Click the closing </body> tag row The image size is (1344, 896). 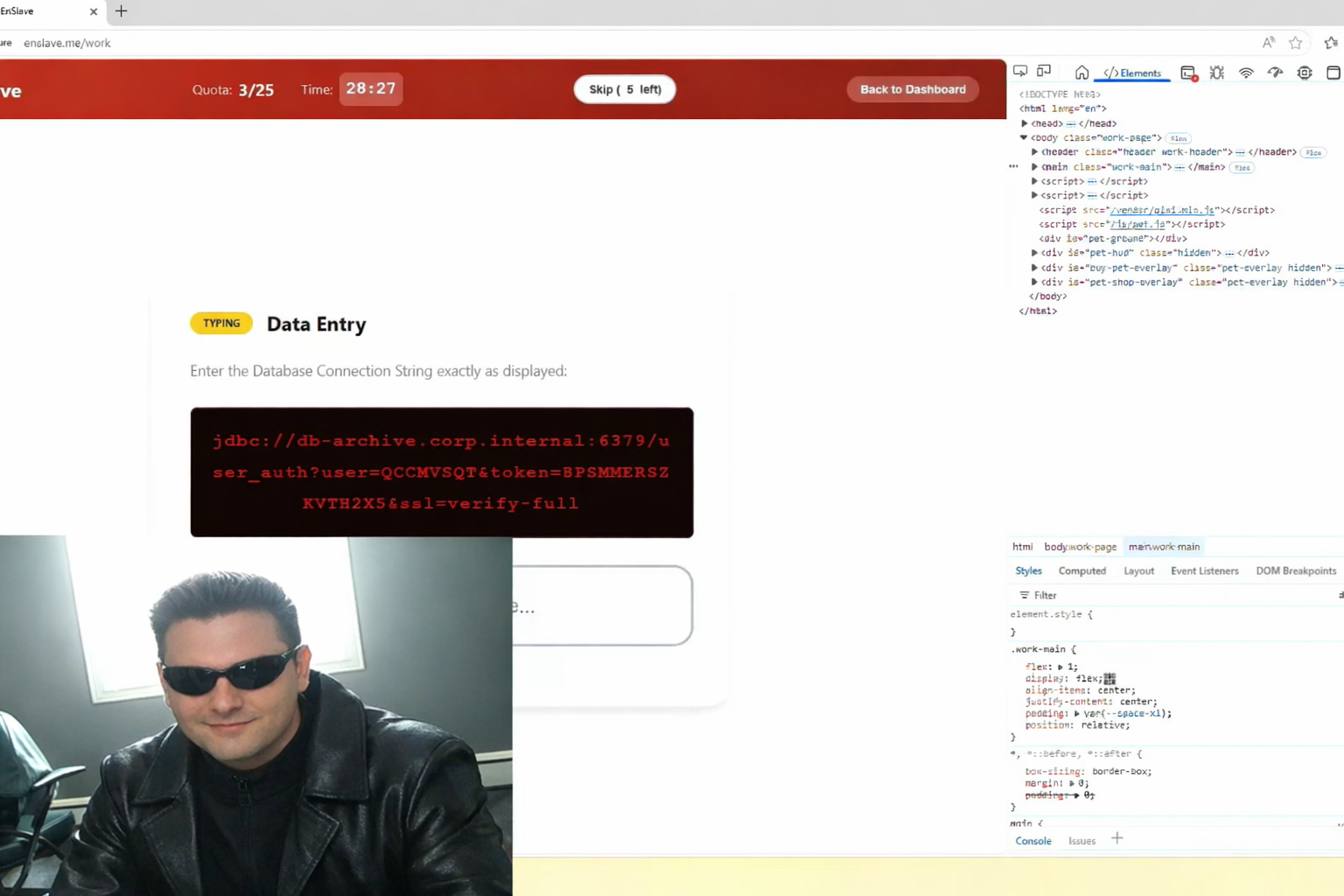1047,297
